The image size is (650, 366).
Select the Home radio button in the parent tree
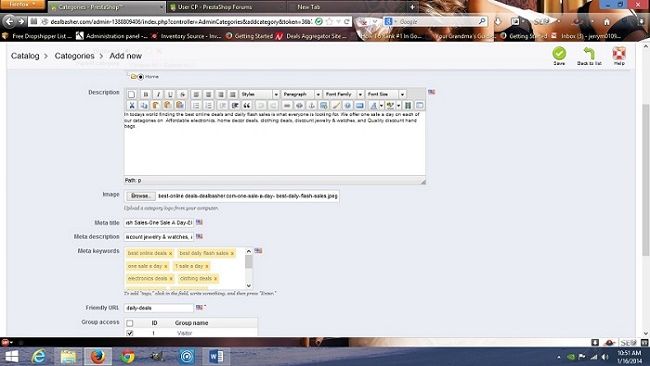point(141,77)
